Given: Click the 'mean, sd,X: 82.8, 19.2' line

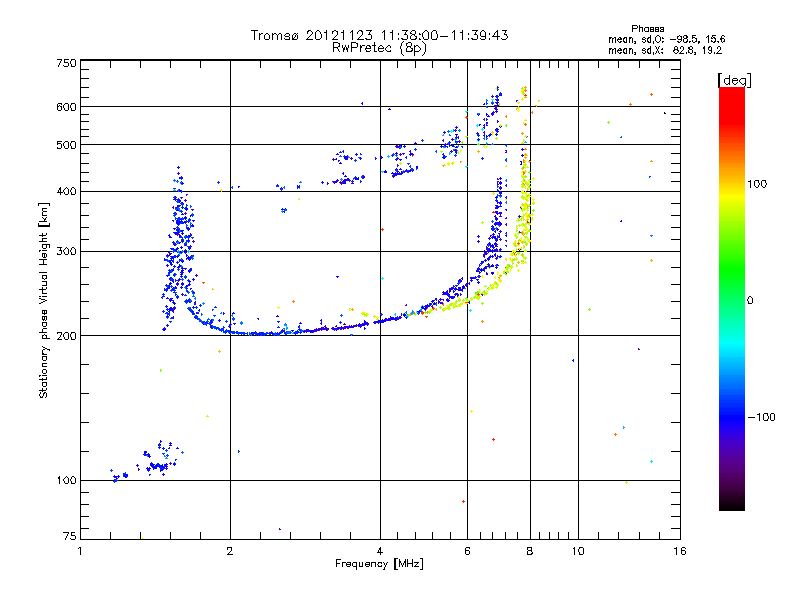Looking at the screenshot, I should click(x=665, y=50).
